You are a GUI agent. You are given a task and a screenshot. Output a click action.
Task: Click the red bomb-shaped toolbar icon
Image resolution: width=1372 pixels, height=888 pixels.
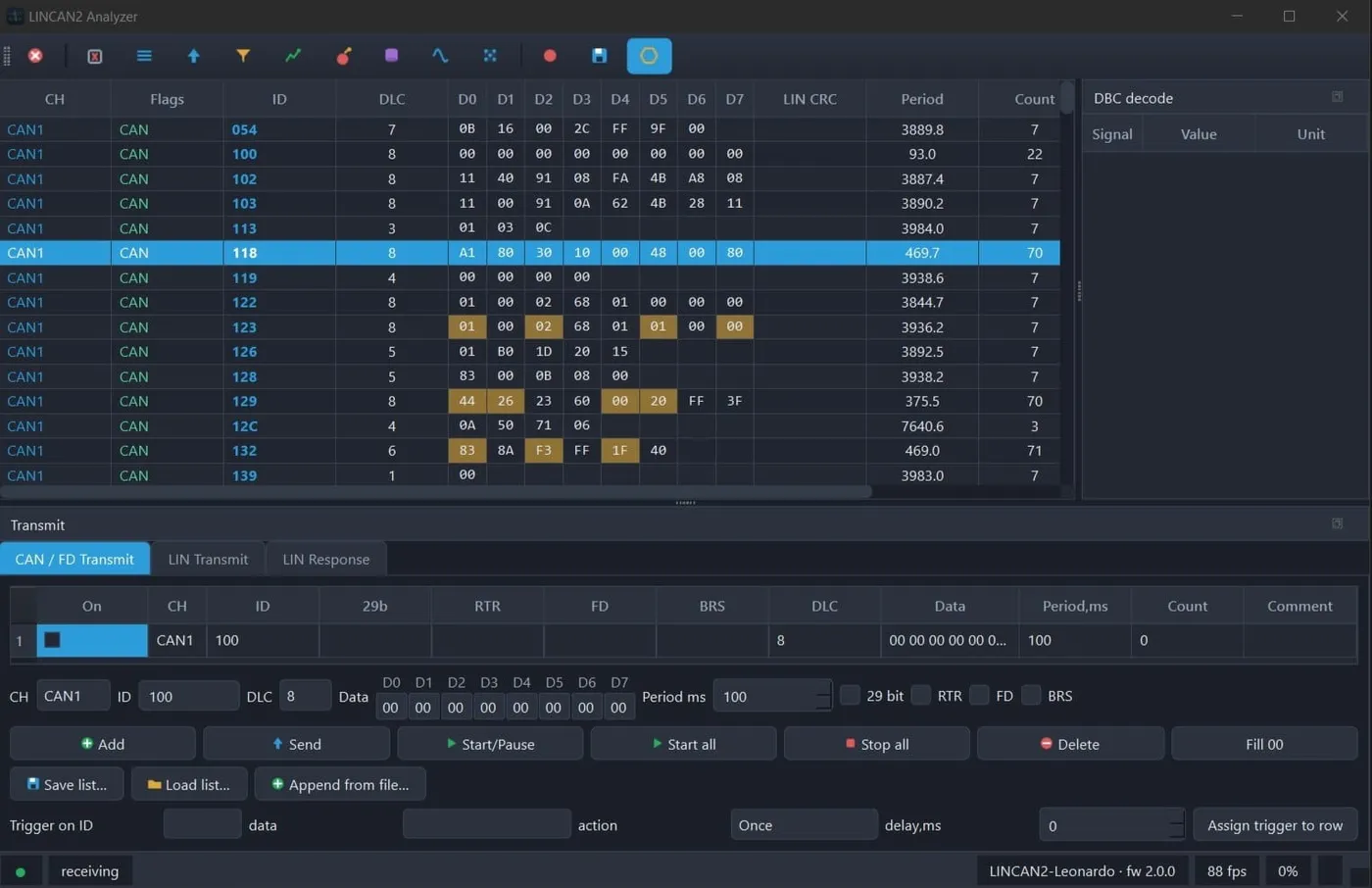coord(343,56)
